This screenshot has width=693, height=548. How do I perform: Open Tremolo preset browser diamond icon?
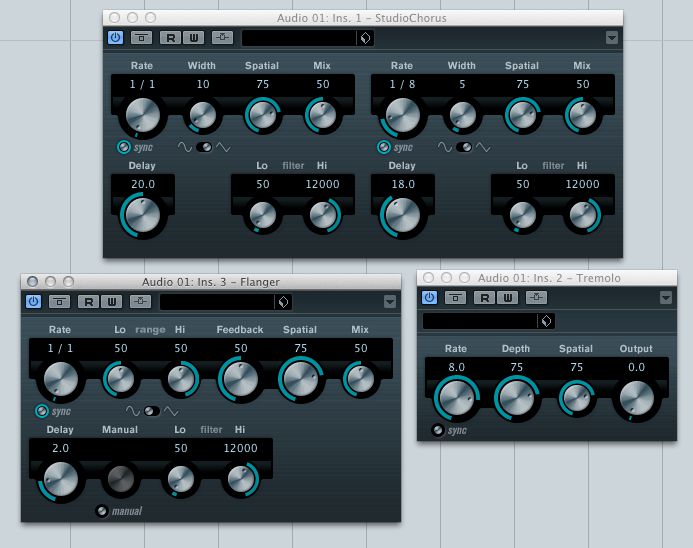pos(547,321)
